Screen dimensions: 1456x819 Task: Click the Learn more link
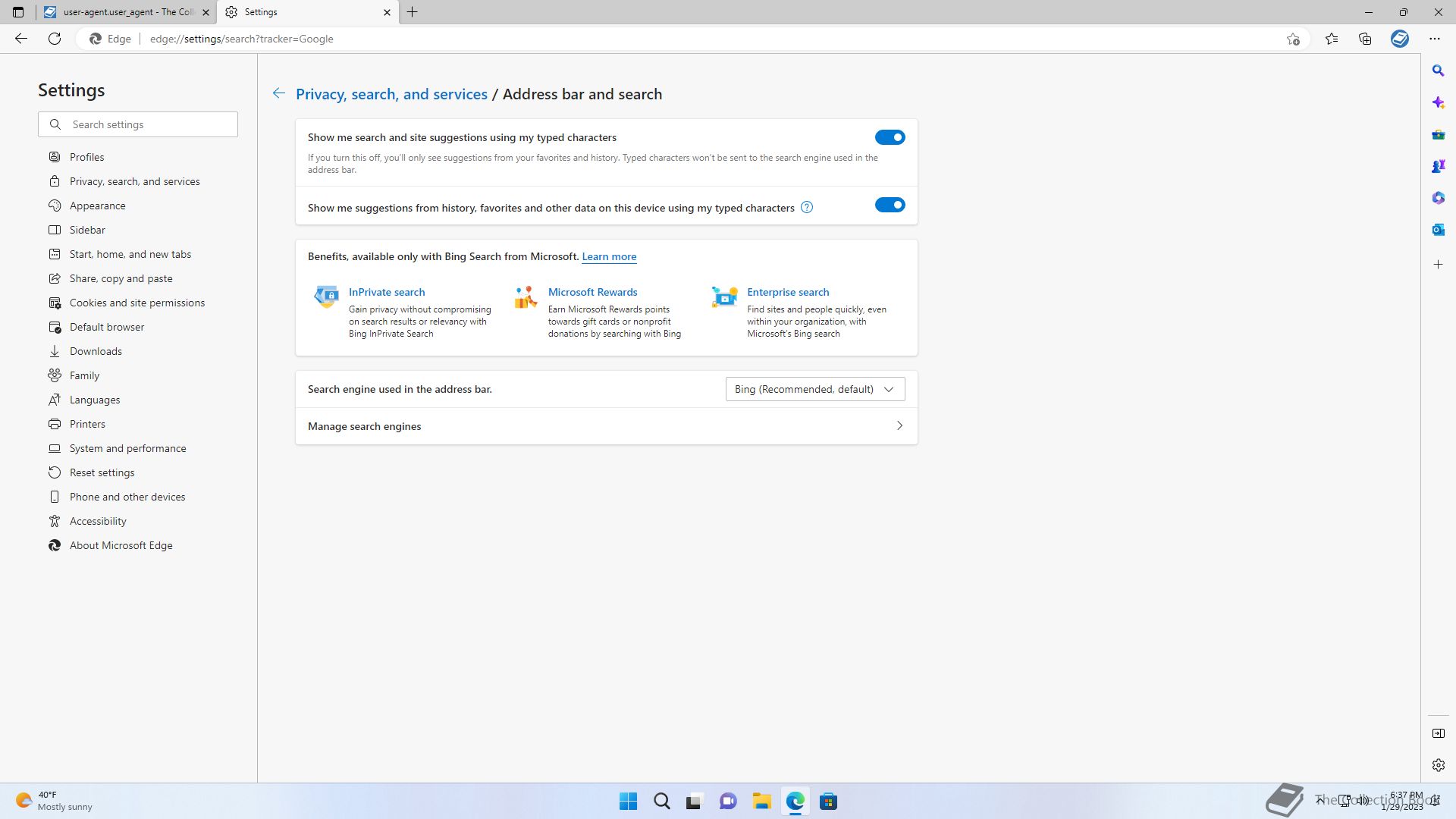click(x=609, y=256)
